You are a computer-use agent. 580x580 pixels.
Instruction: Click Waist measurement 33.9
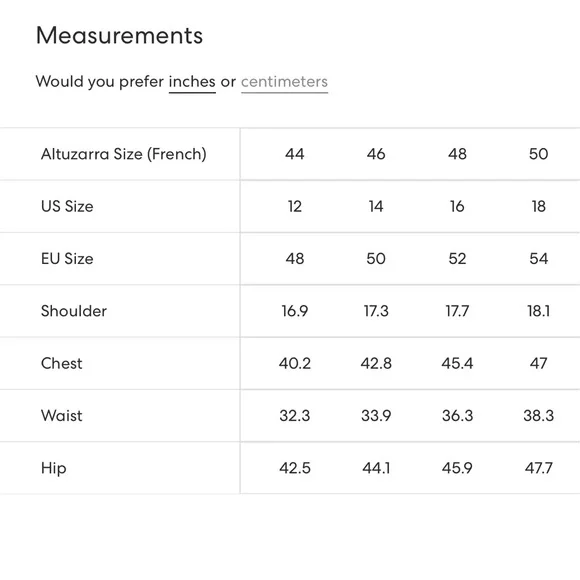[376, 416]
